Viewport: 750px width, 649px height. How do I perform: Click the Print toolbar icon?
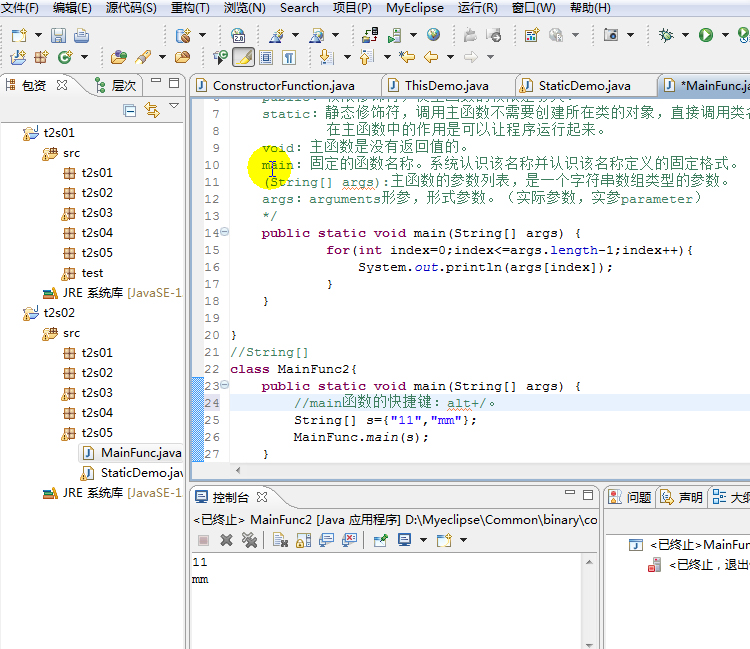81,35
